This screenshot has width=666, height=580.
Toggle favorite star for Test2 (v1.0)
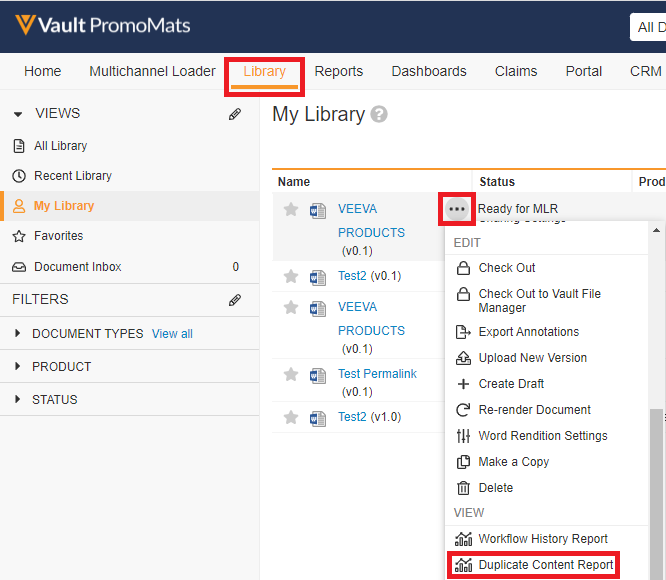pyautogui.click(x=291, y=417)
